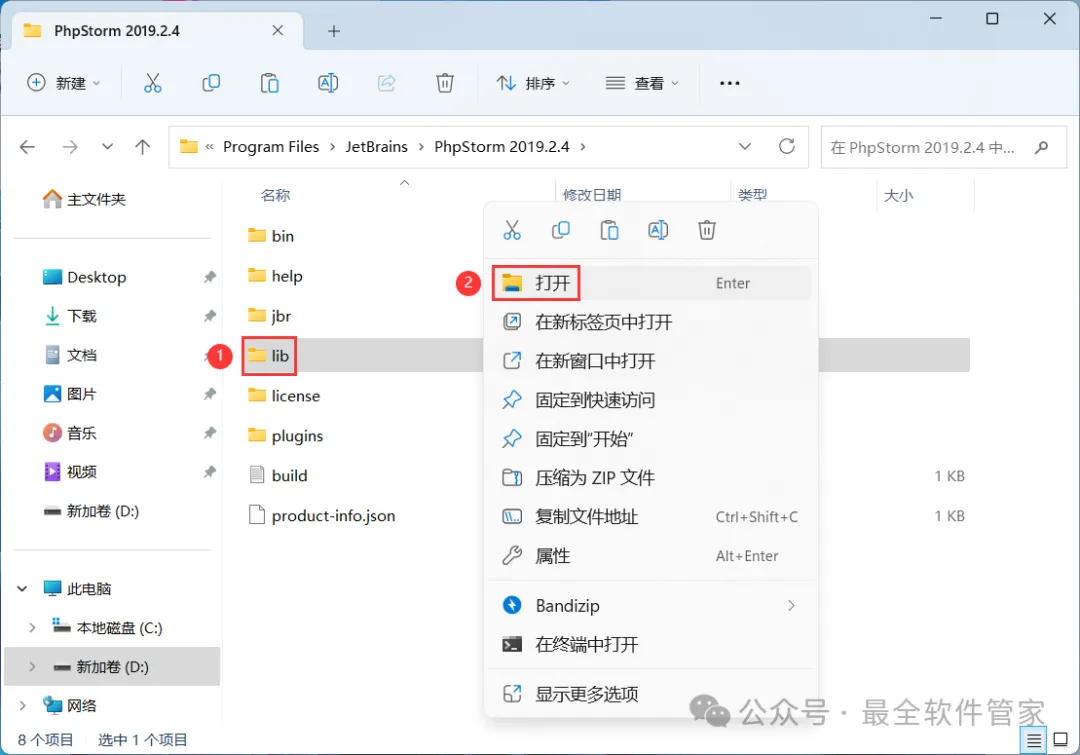Click the Copy icon in the toolbar
The image size is (1080, 755).
(x=211, y=83)
